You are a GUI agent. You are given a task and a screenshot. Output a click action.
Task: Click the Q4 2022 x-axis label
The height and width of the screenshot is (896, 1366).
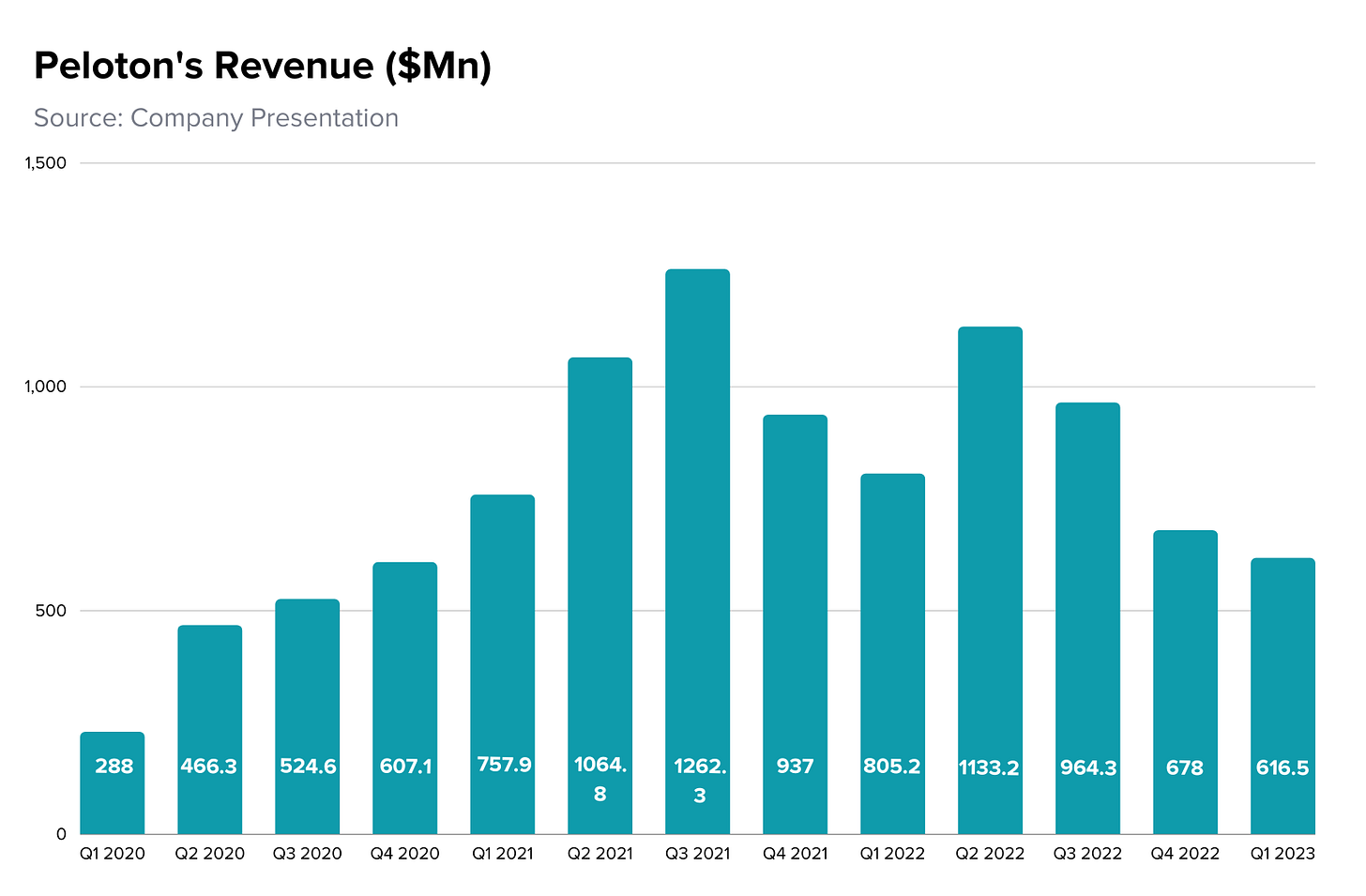[x=1186, y=854]
